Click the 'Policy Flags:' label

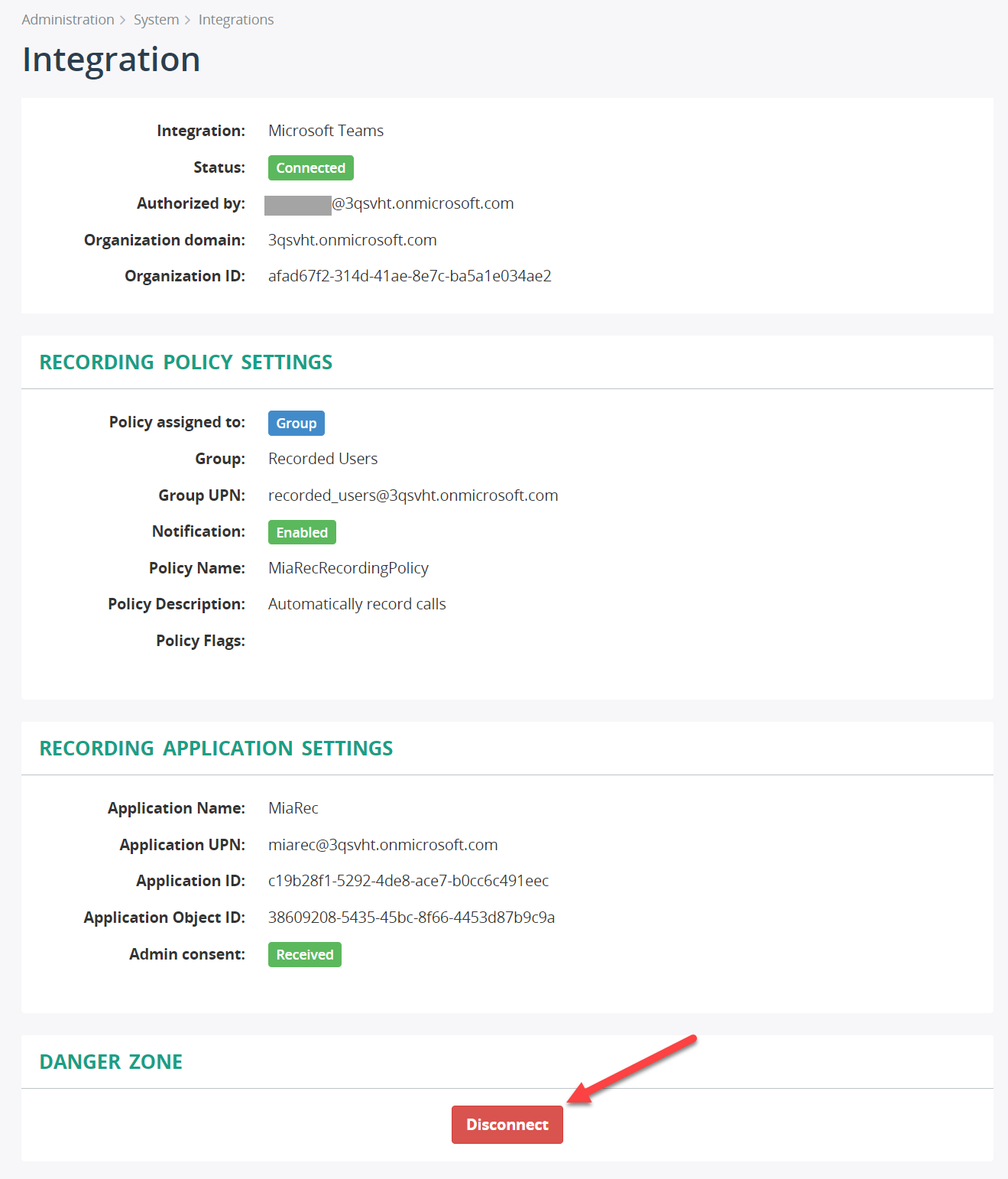201,641
